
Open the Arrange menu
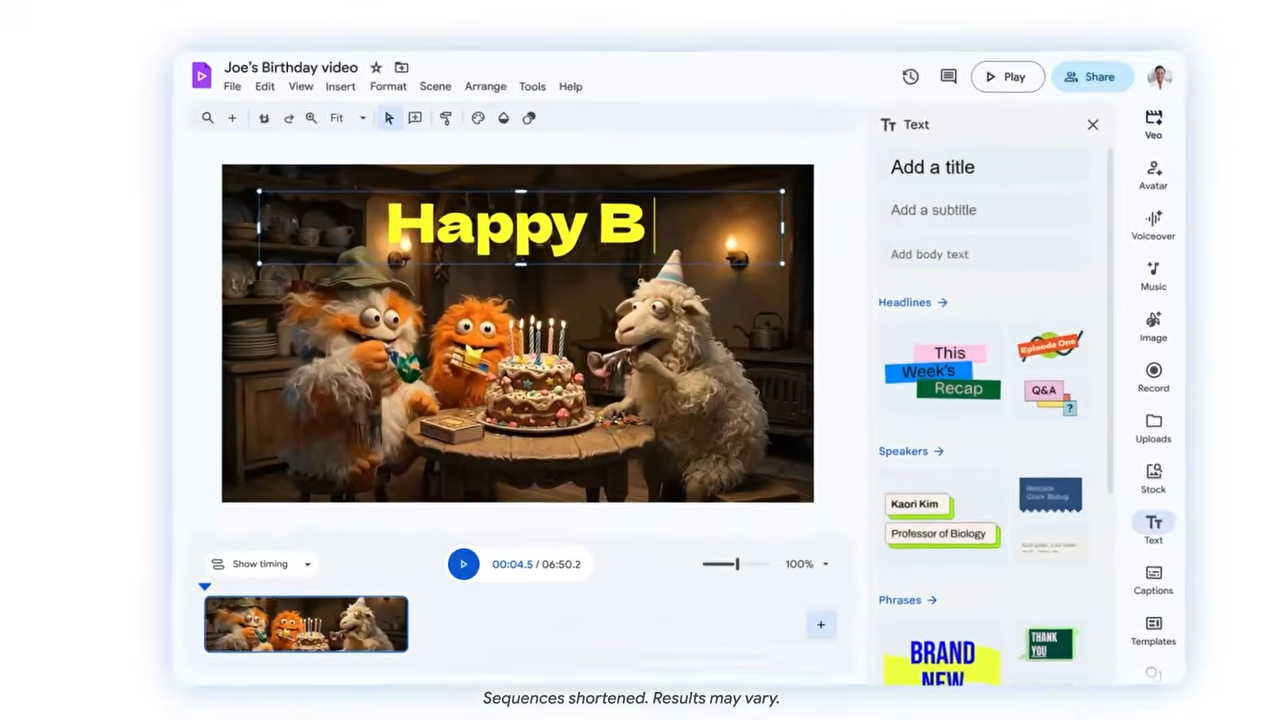485,87
